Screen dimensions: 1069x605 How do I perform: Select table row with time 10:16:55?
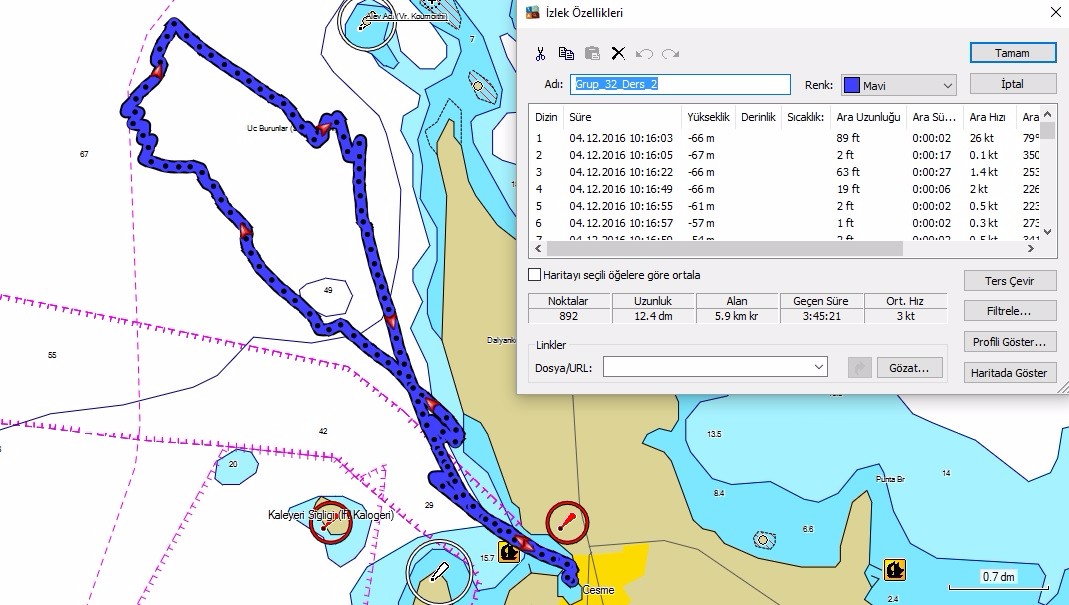point(785,206)
